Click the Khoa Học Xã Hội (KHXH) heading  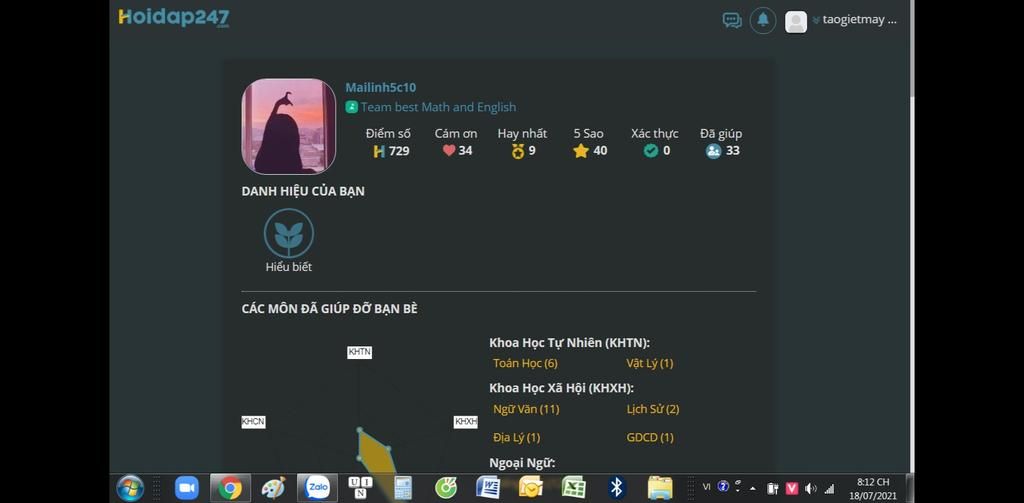[562, 388]
